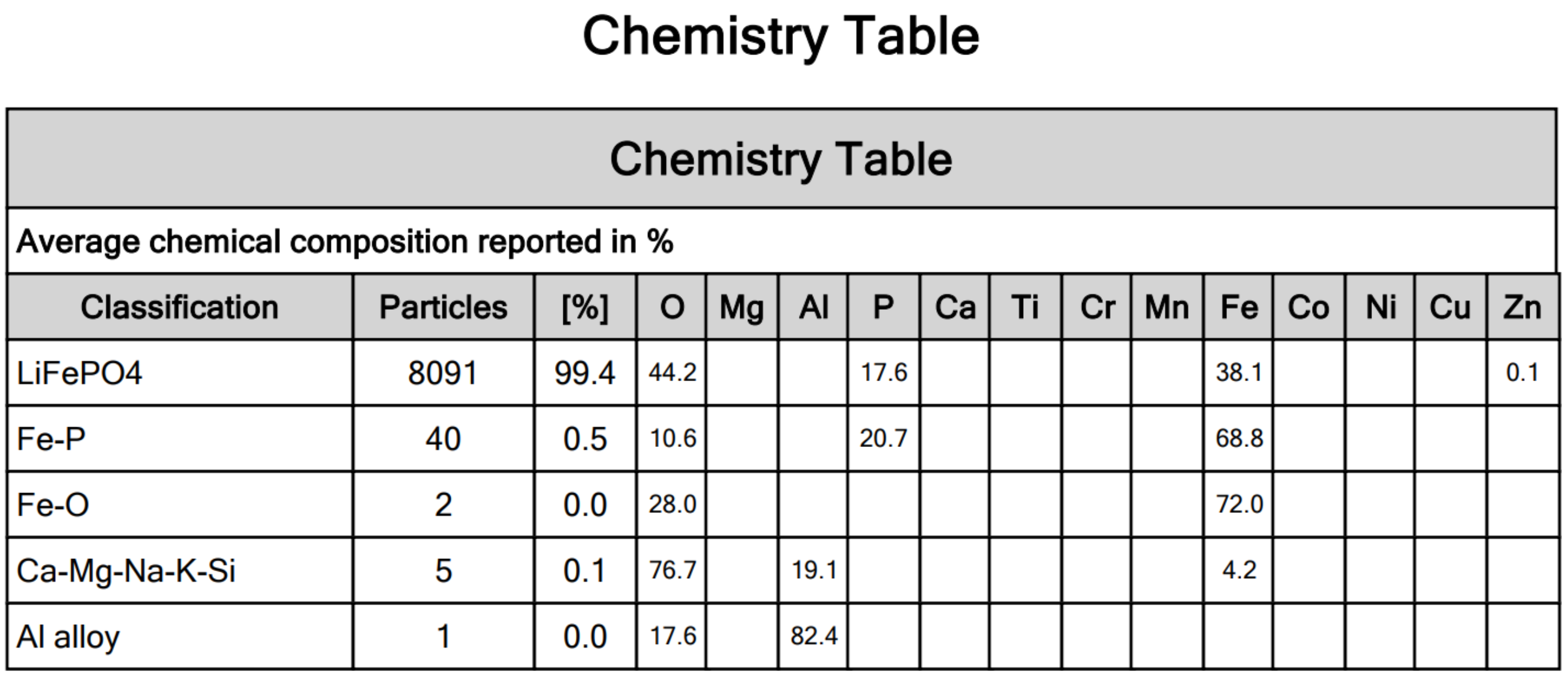Screen dimensions: 1568x677
Task: Select the 72.0 iron value
Action: pyautogui.click(x=1238, y=504)
